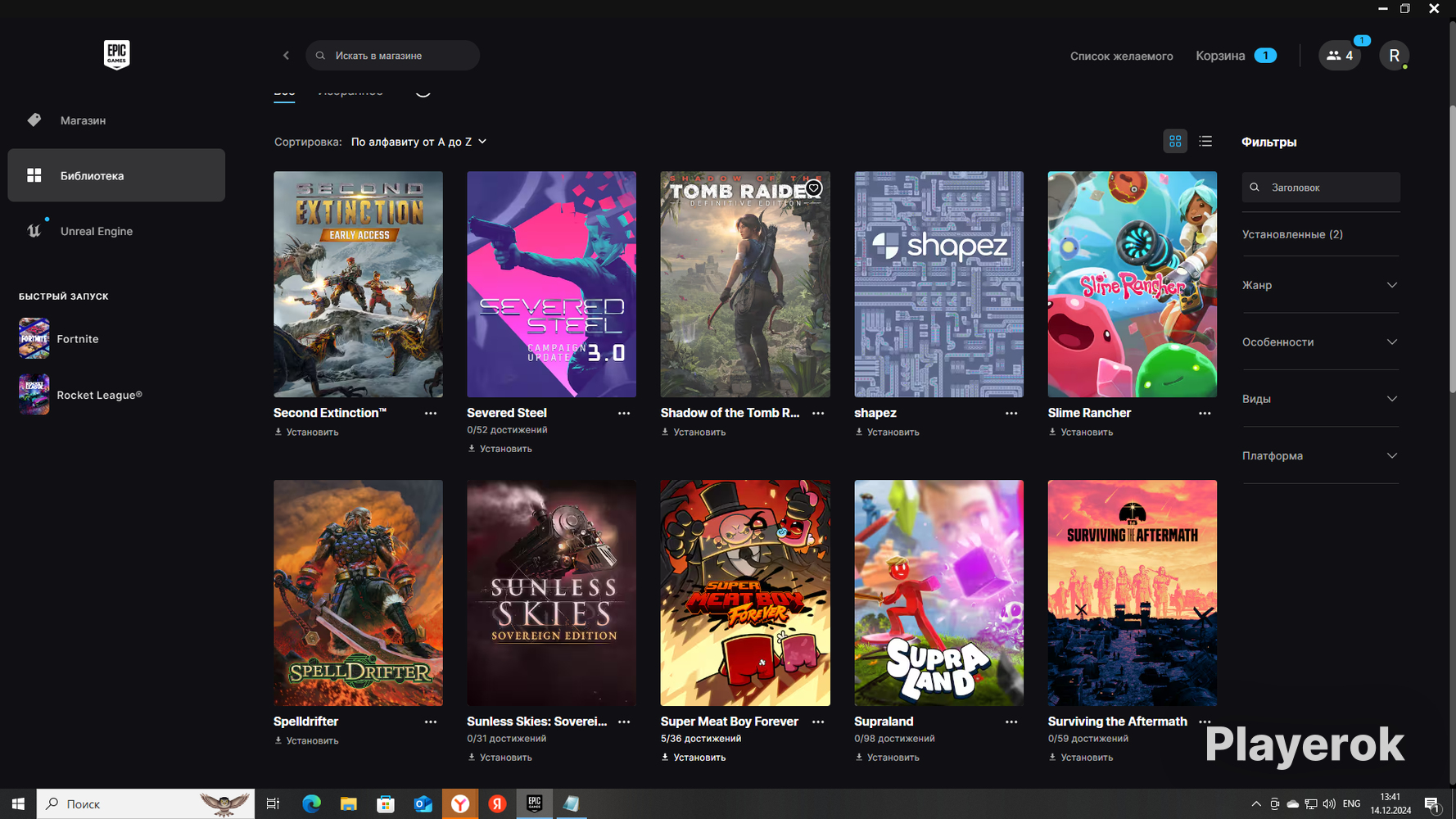Expand the Жанр filter
Image resolution: width=1456 pixels, height=819 pixels.
point(1320,285)
